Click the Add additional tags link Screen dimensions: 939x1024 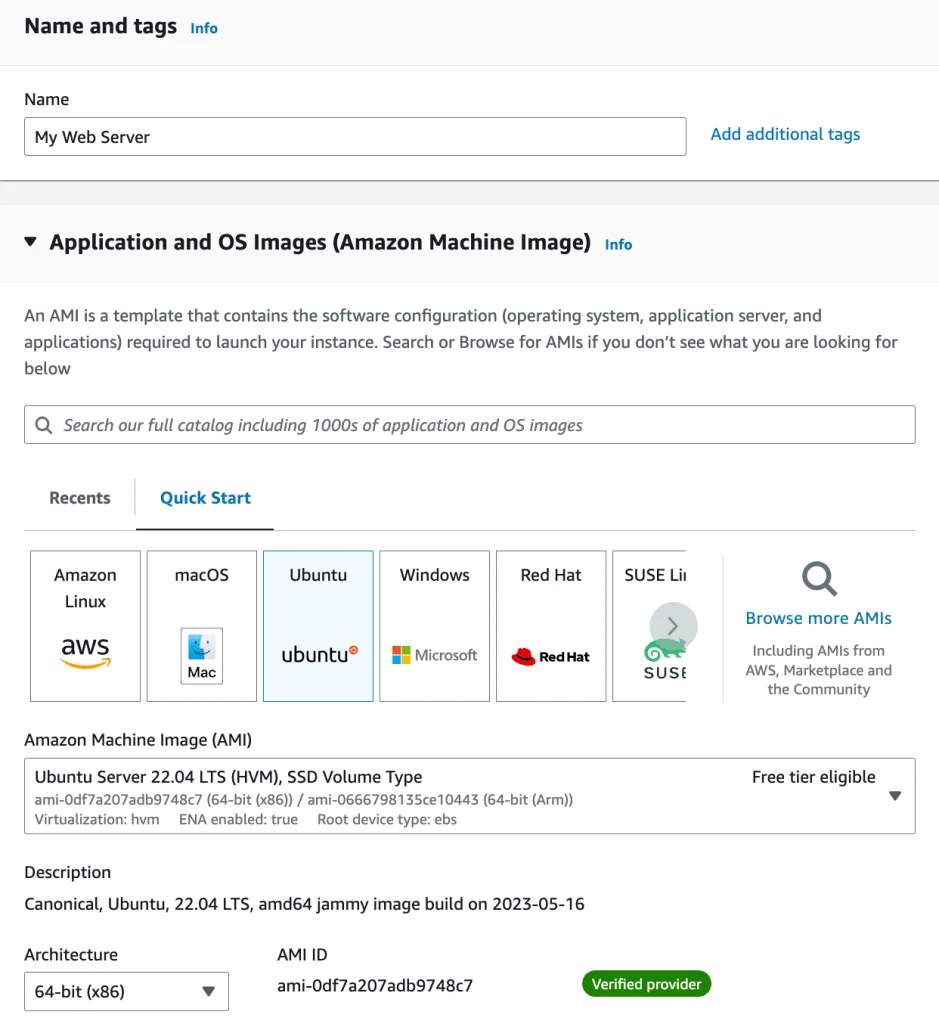click(x=784, y=133)
